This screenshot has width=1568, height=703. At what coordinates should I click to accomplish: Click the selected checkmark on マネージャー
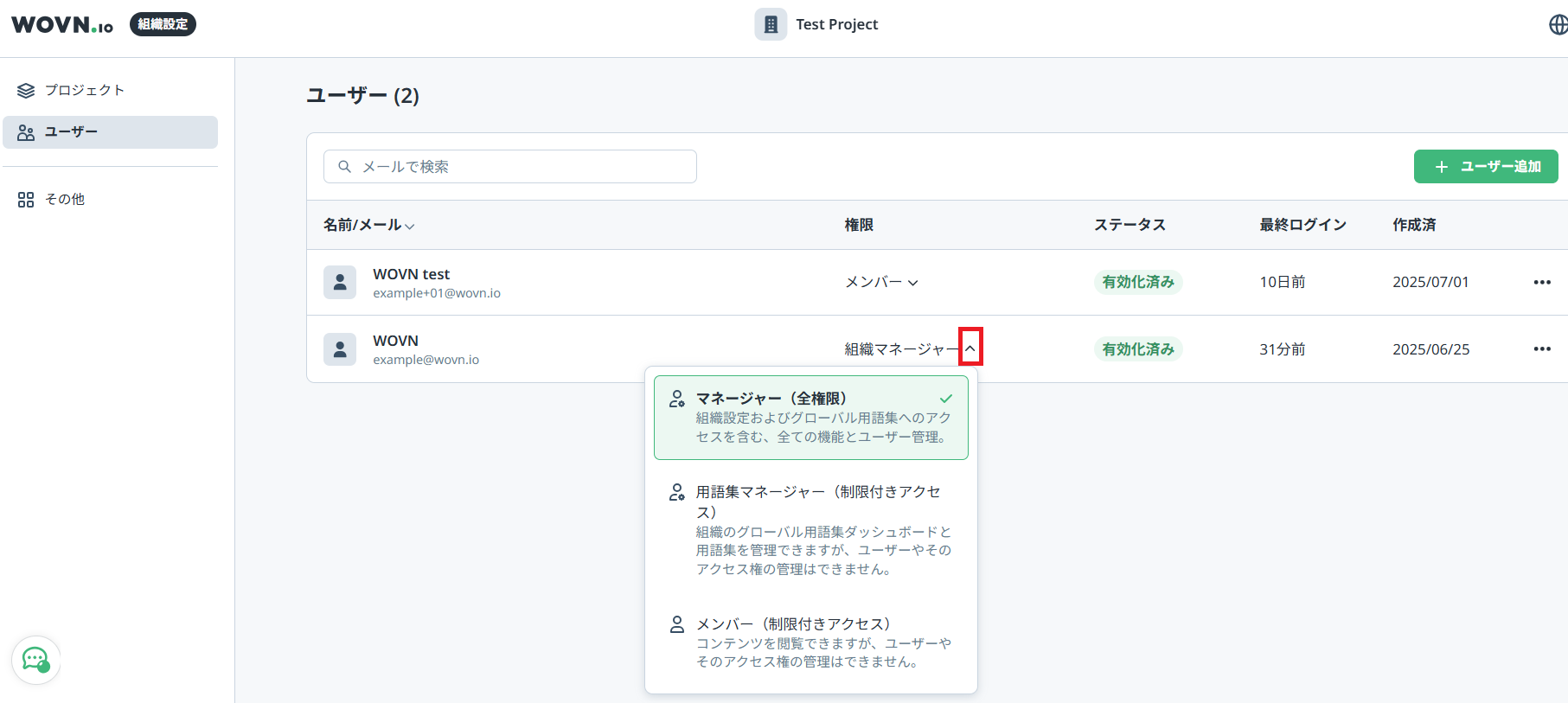click(946, 399)
